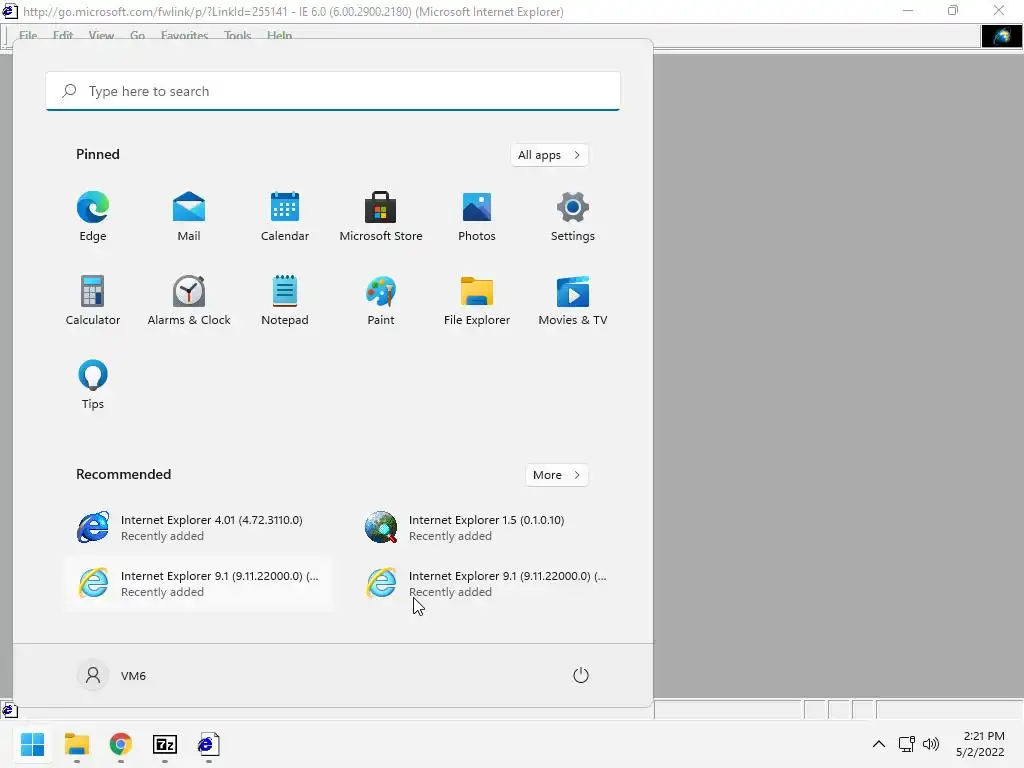Launch Movies & TV
The image size is (1024, 768).
point(573,300)
